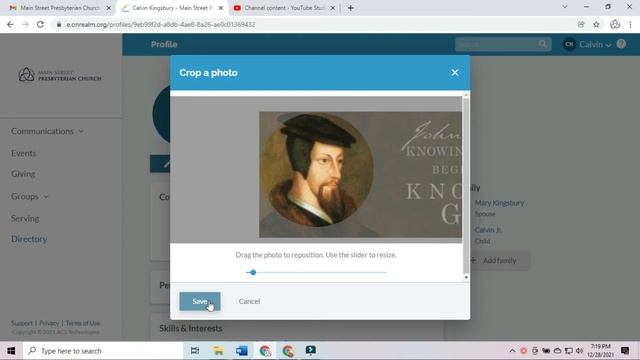This screenshot has height=360, width=640.
Task: Open a new browser tab
Action: tap(351, 8)
